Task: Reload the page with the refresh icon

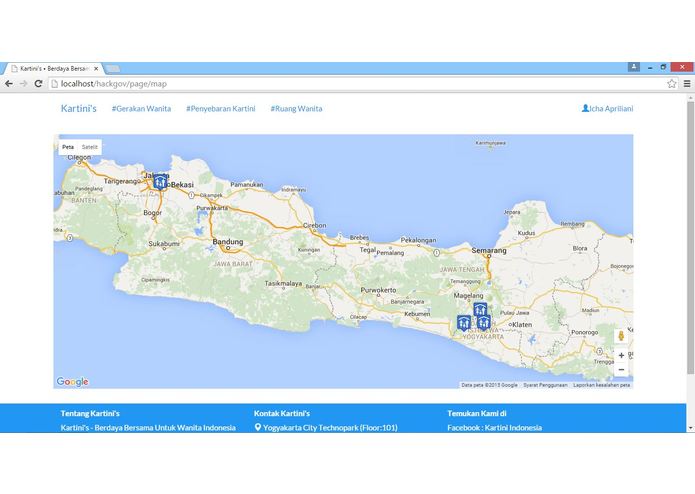Action: (x=39, y=84)
